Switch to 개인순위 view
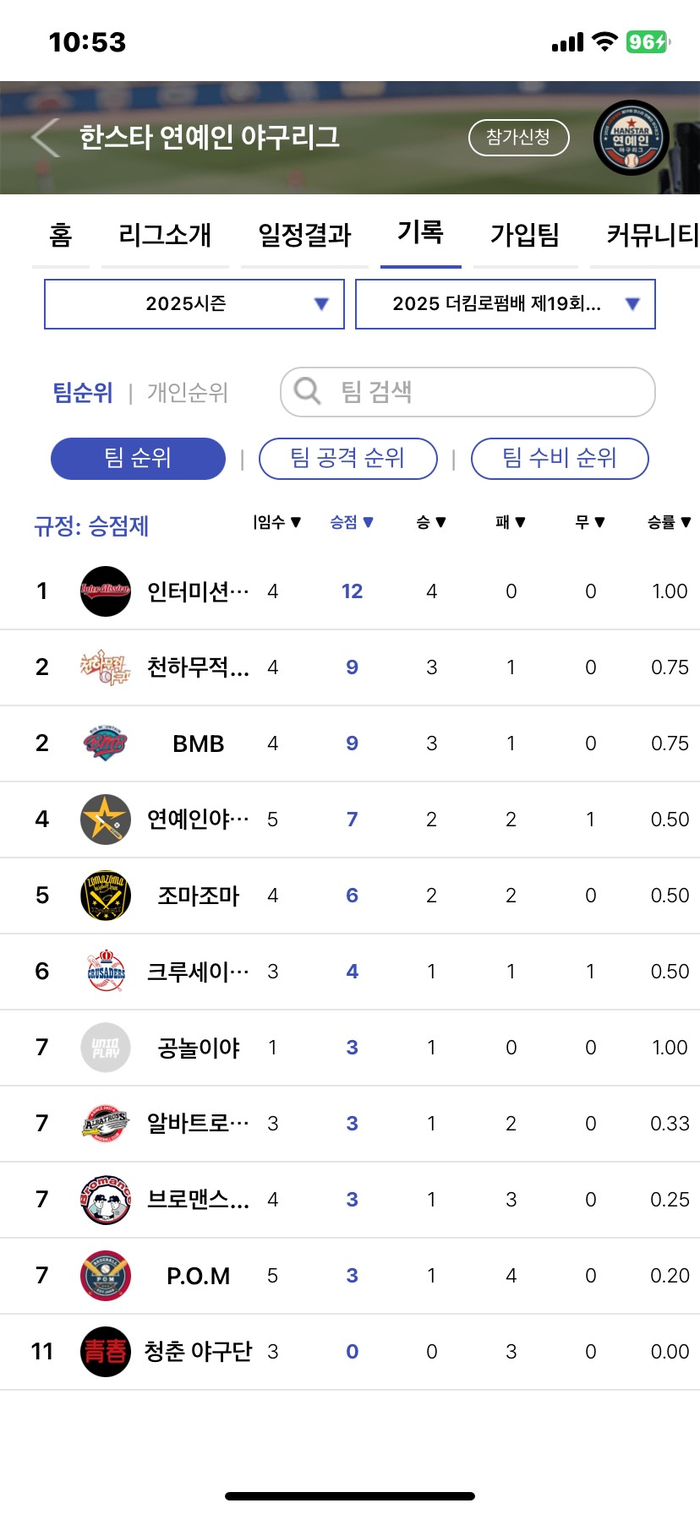The width and height of the screenshot is (700, 1514). (188, 393)
